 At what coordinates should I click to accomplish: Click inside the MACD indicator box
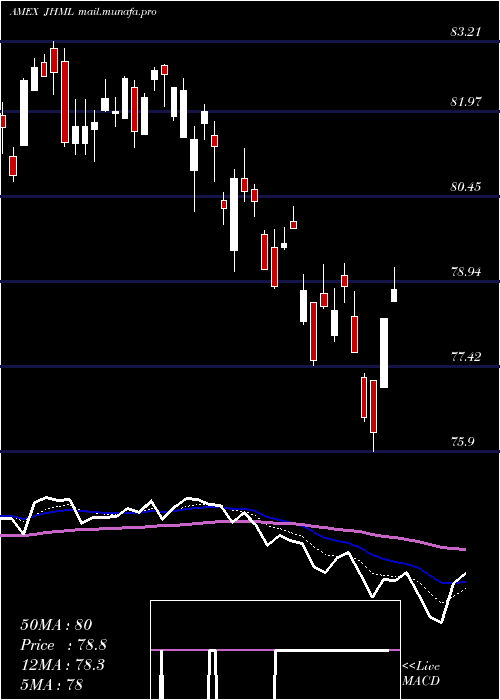(x=275, y=650)
